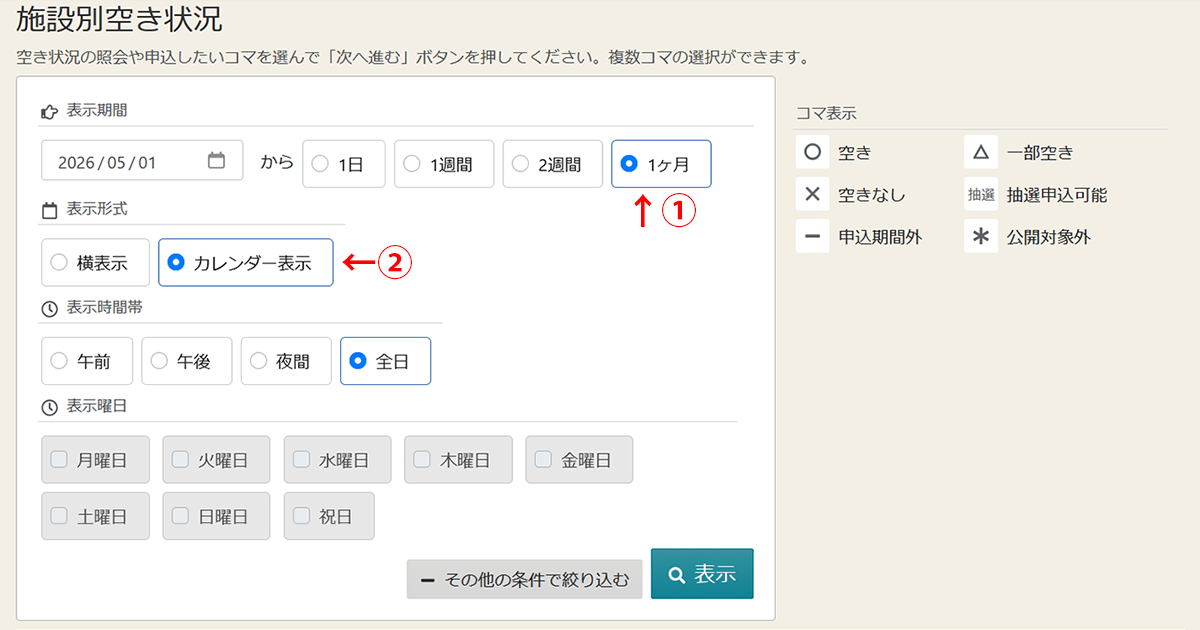Choose the 2週間 display period
The height and width of the screenshot is (630, 1200).
point(520,164)
